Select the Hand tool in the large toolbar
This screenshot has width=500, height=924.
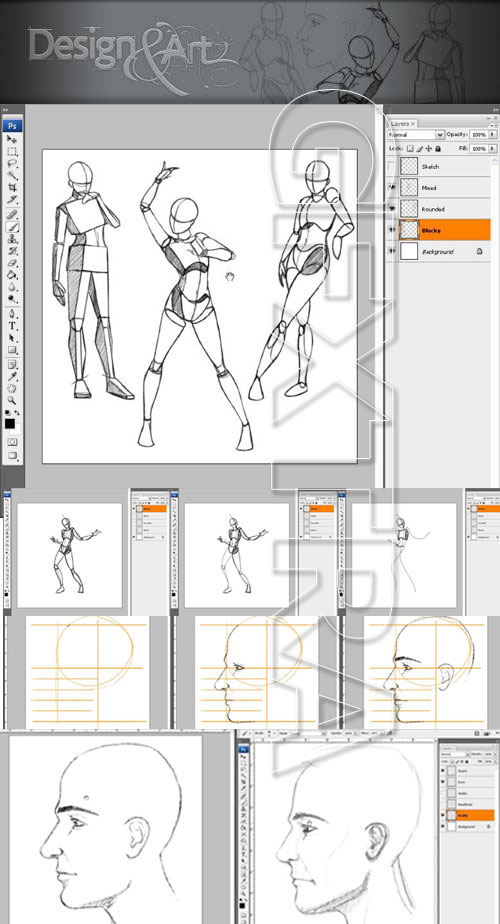(12, 389)
